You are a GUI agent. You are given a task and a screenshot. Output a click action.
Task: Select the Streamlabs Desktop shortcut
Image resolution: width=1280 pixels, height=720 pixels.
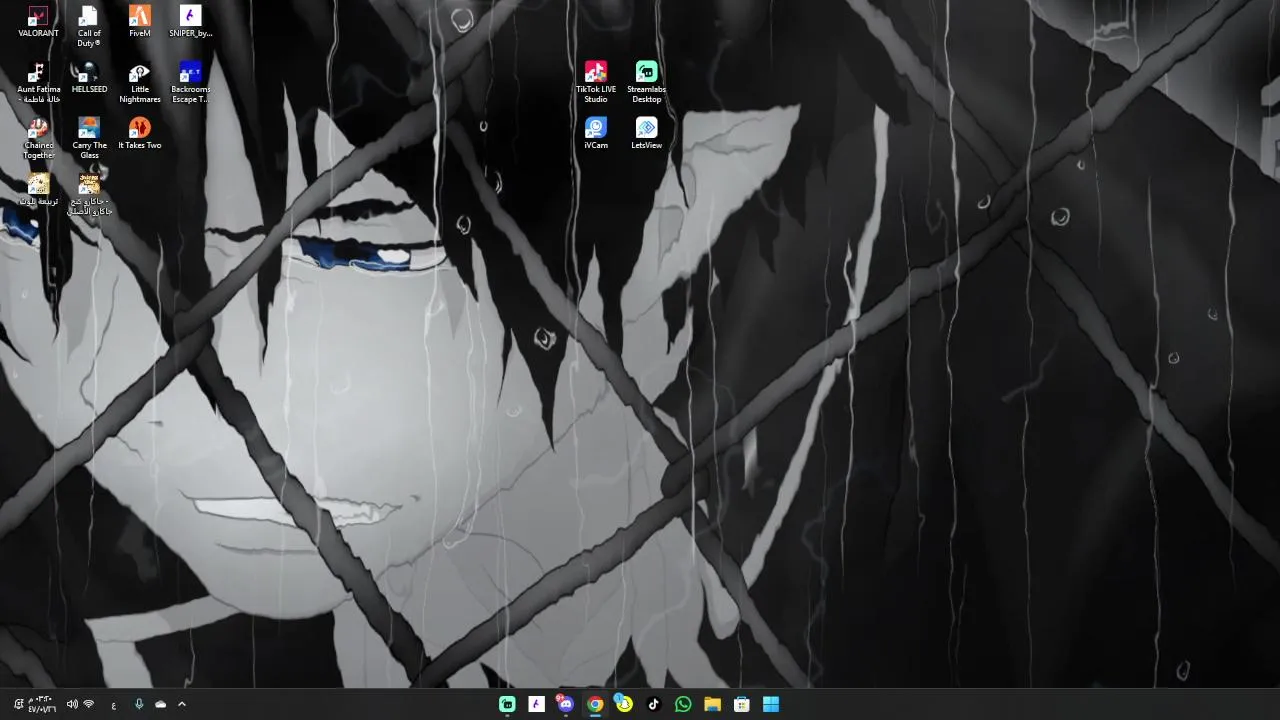pyautogui.click(x=646, y=82)
